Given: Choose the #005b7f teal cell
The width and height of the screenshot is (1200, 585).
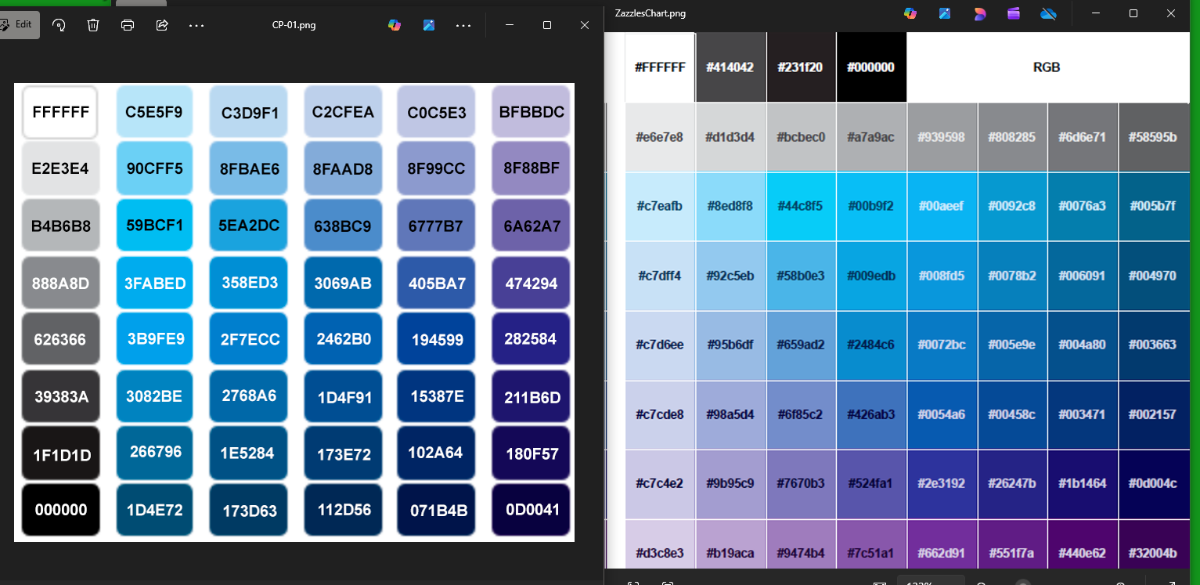Looking at the screenshot, I should point(1153,206).
